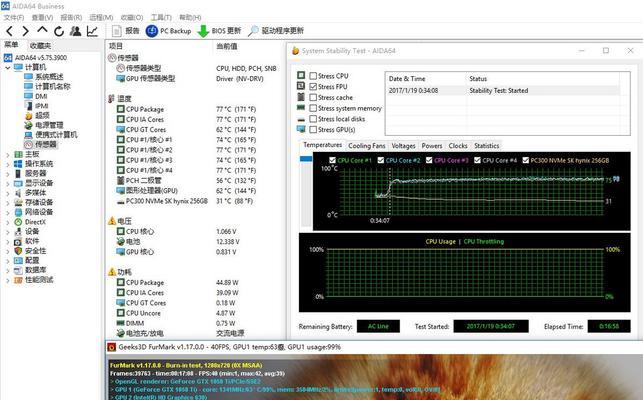Select 计算机名称 in the tree
This screenshot has height=400, width=643.
pyautogui.click(x=52, y=86)
